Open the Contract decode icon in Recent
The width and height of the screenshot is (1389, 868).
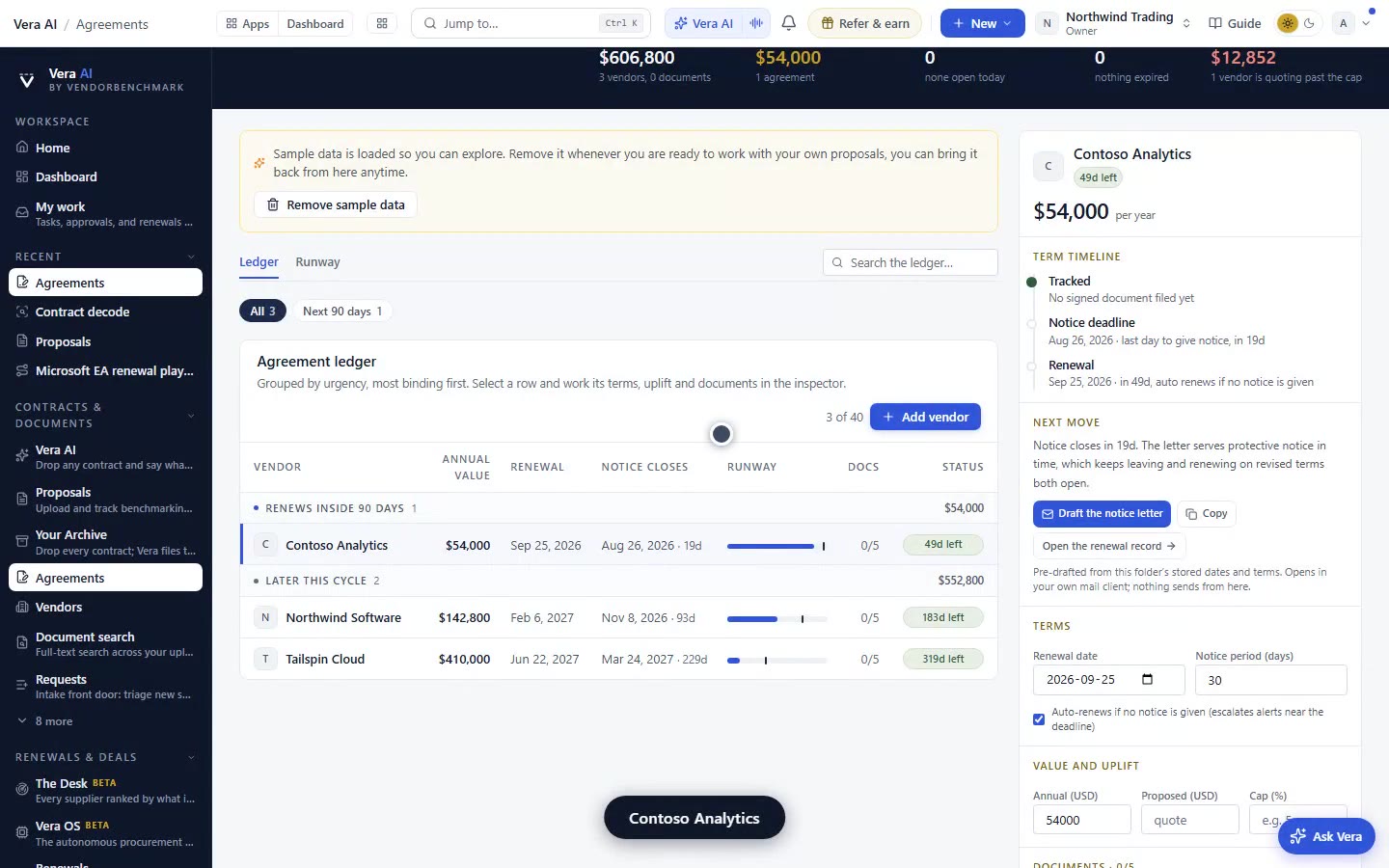pos(22,312)
